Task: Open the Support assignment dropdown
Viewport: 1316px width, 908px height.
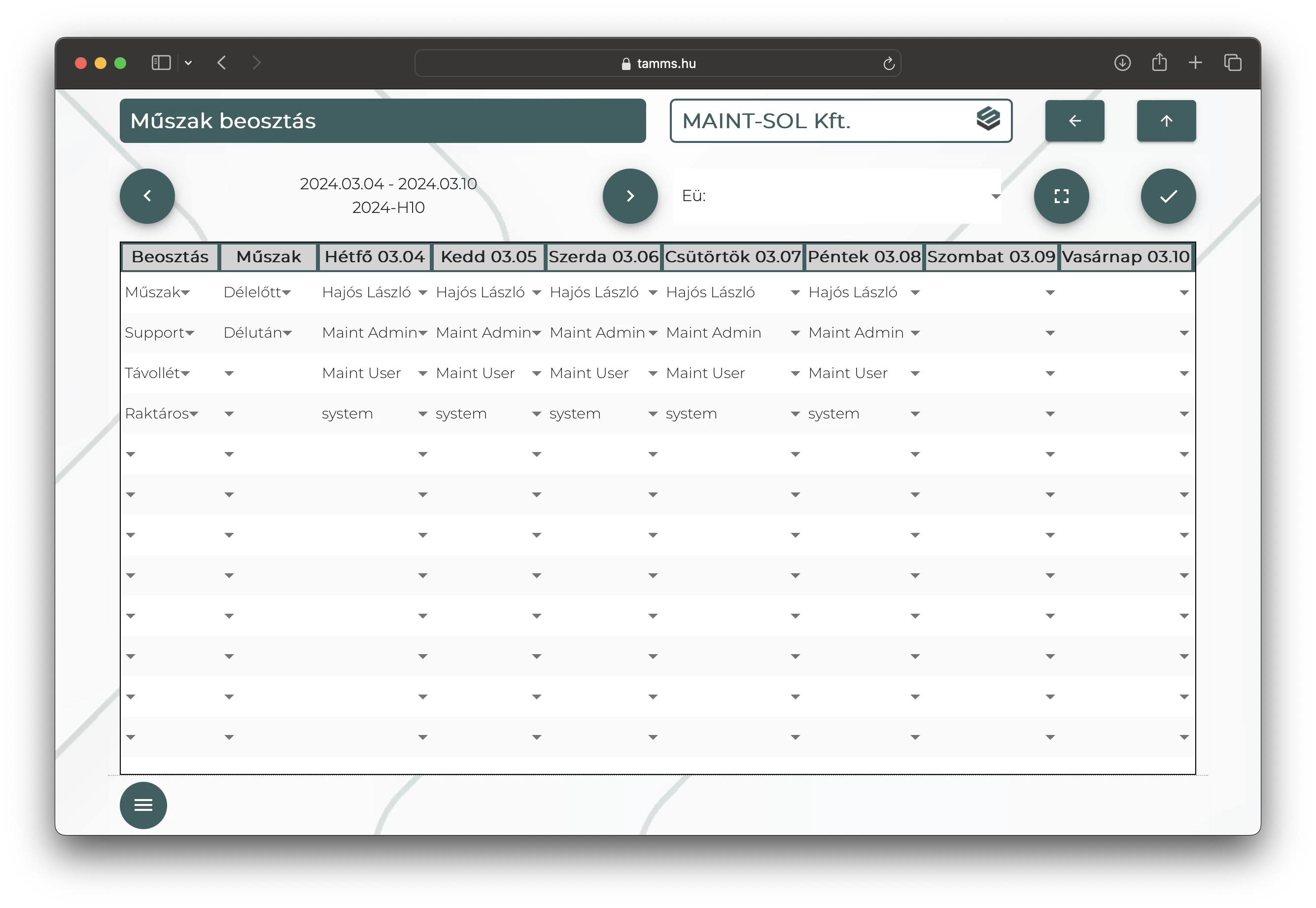Action: (159, 333)
